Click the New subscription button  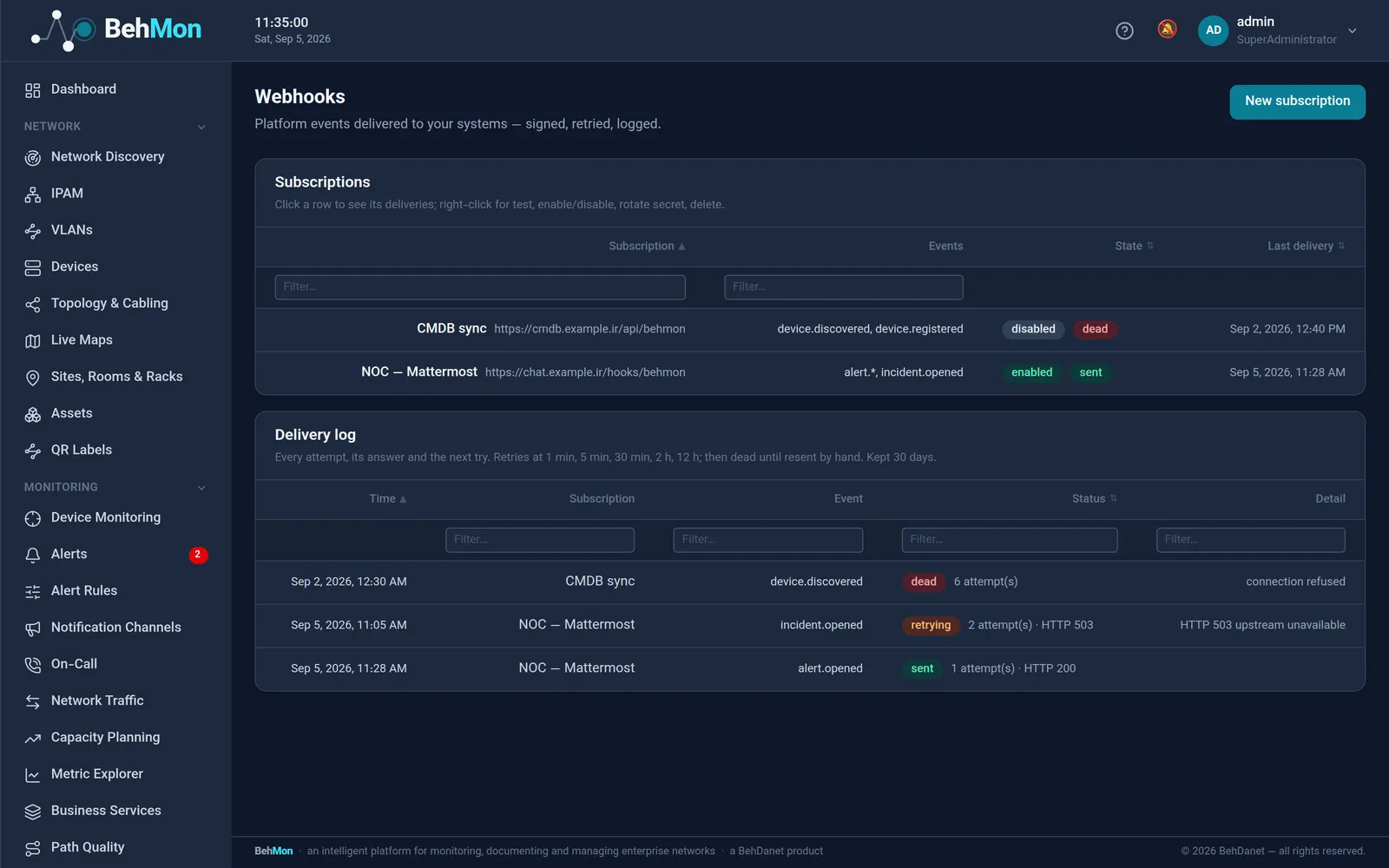point(1297,102)
